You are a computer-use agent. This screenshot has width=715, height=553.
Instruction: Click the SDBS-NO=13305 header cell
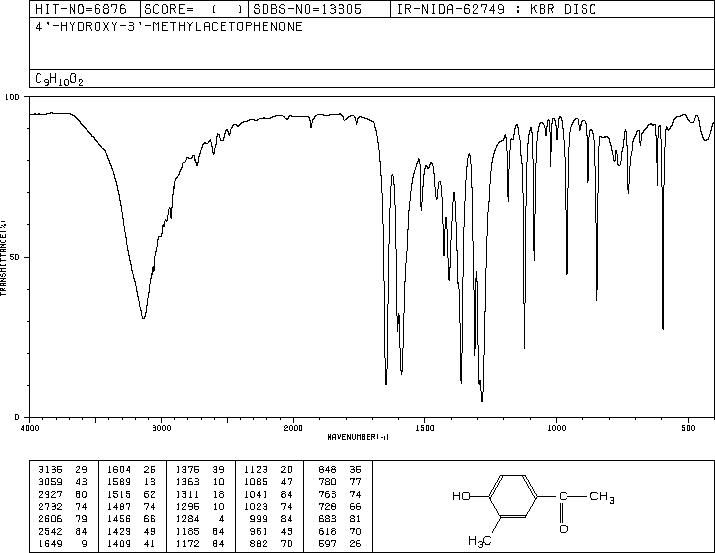point(320,9)
